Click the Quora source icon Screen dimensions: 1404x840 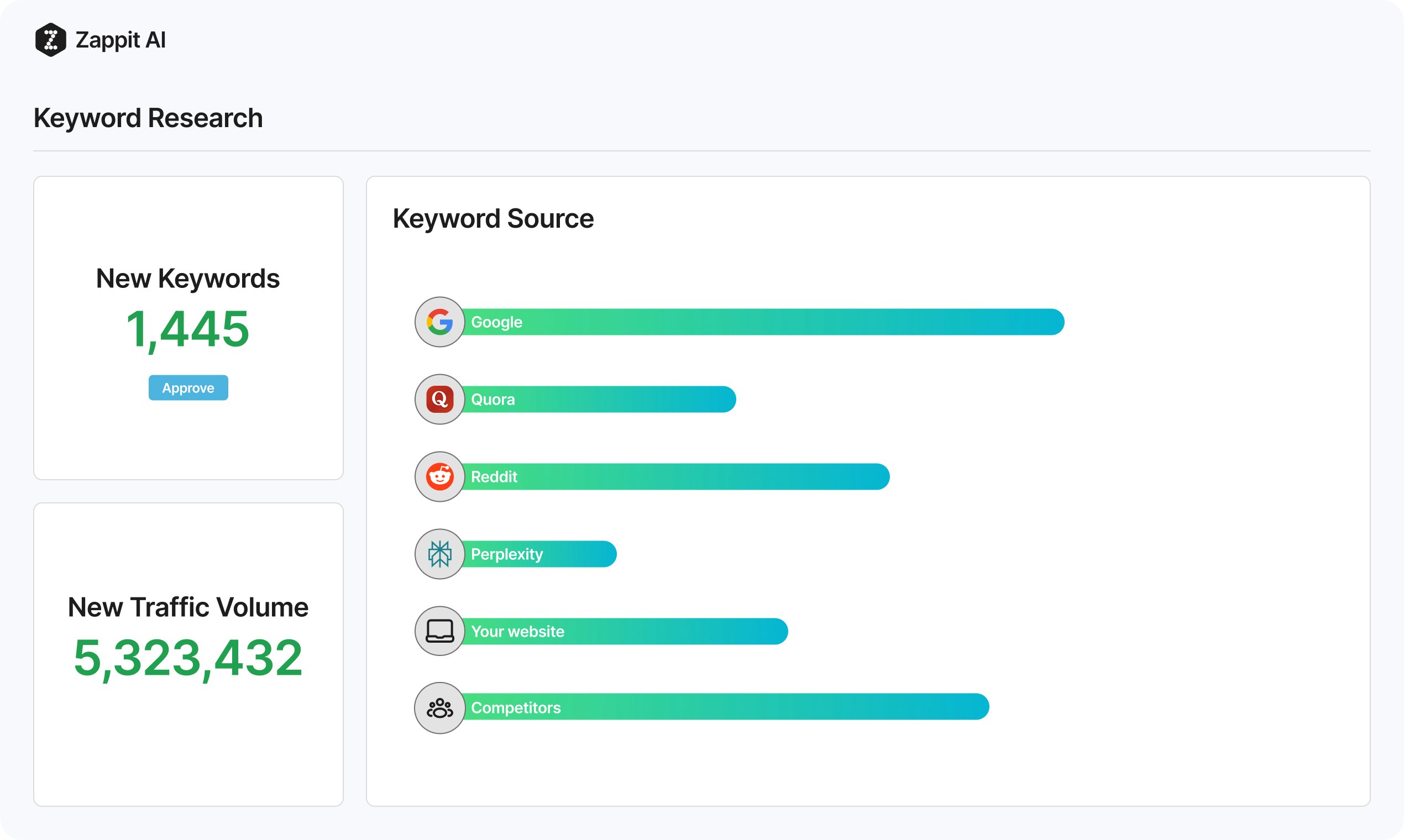(x=439, y=399)
